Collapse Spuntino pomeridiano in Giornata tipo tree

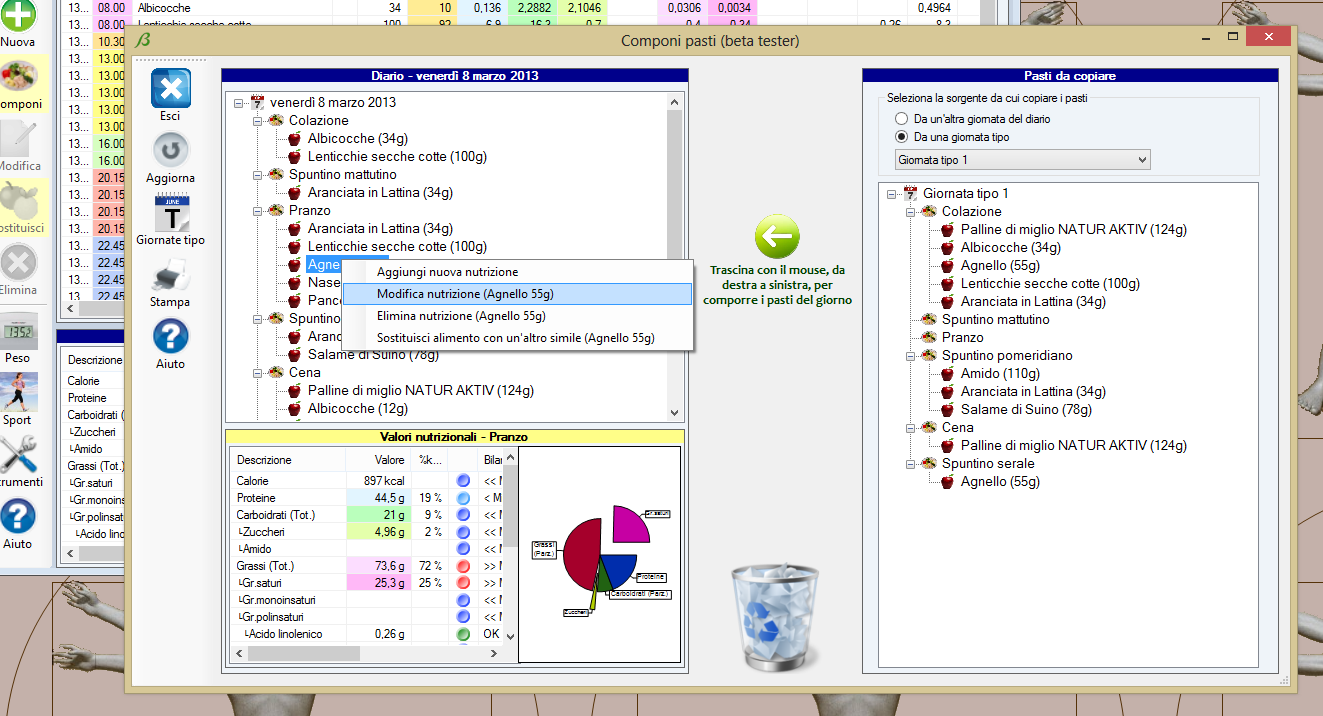[911, 356]
